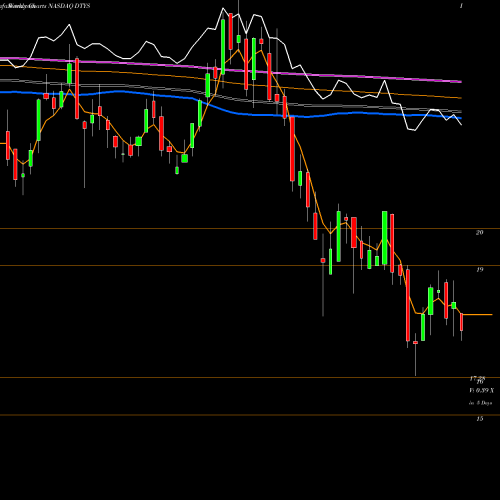Click the price axis label 19
Screen dimensions: 500x500
click(x=479, y=269)
